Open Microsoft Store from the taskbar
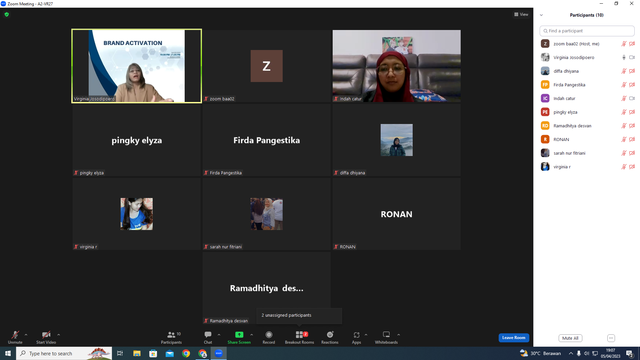The image size is (640, 360). (x=153, y=353)
